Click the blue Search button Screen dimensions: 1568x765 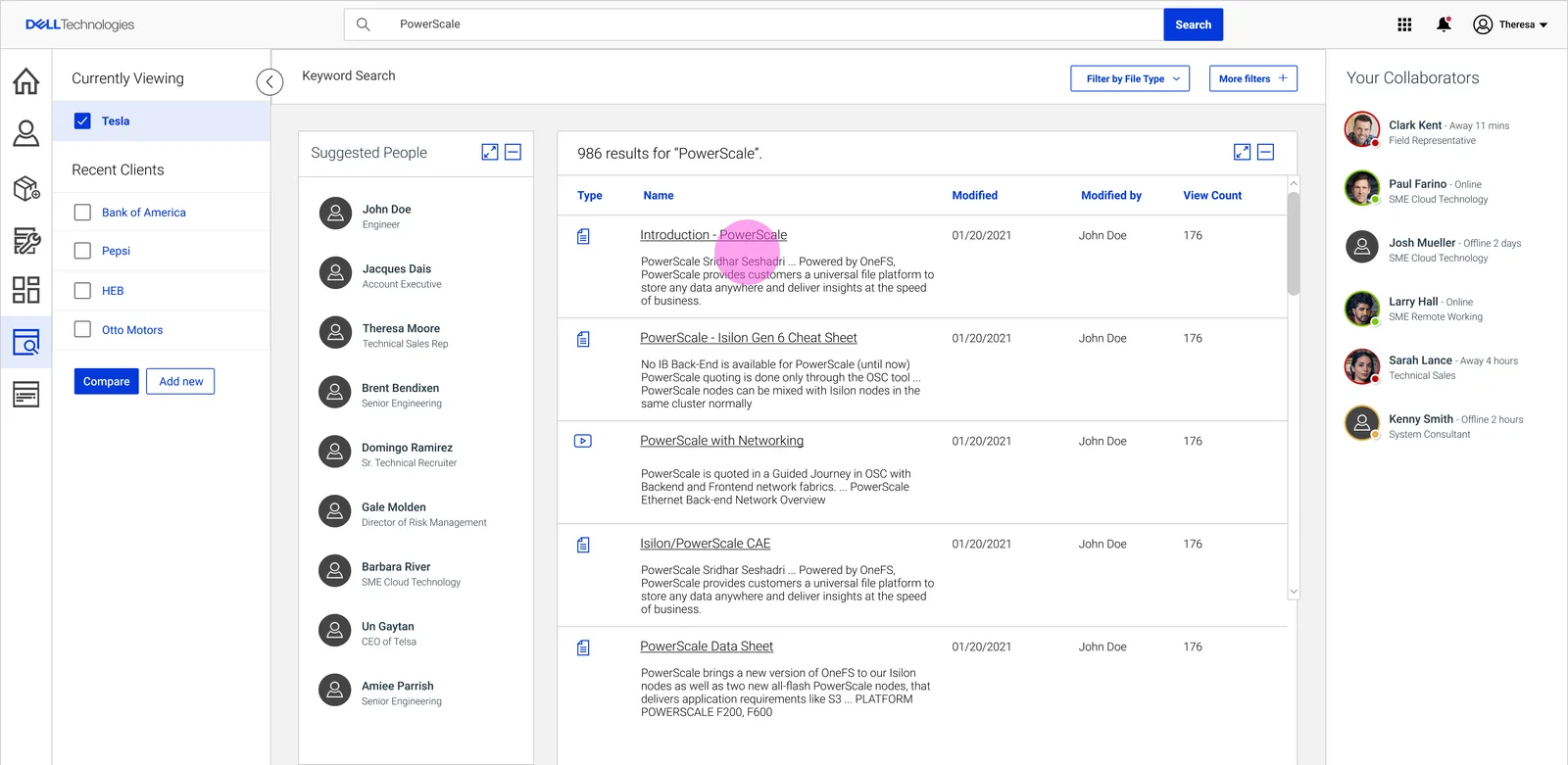[1193, 24]
